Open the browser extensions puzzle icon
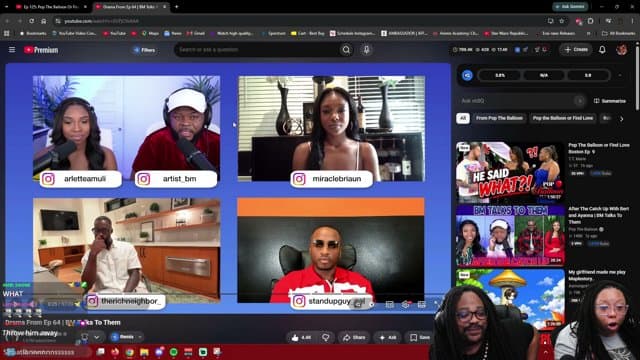This screenshot has height=360, width=640. pos(591,21)
